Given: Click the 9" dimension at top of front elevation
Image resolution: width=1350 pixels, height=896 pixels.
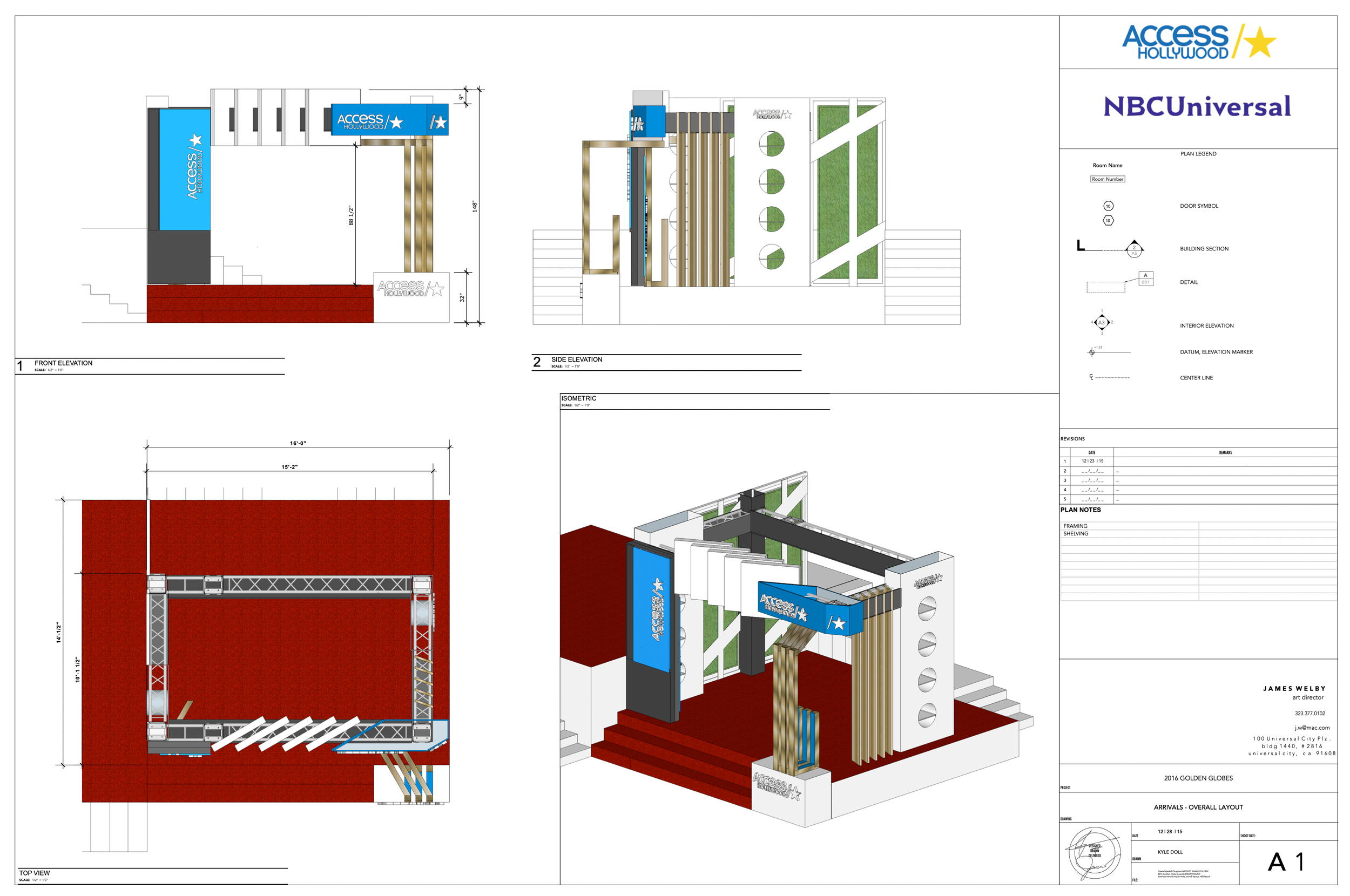Looking at the screenshot, I should [x=461, y=97].
